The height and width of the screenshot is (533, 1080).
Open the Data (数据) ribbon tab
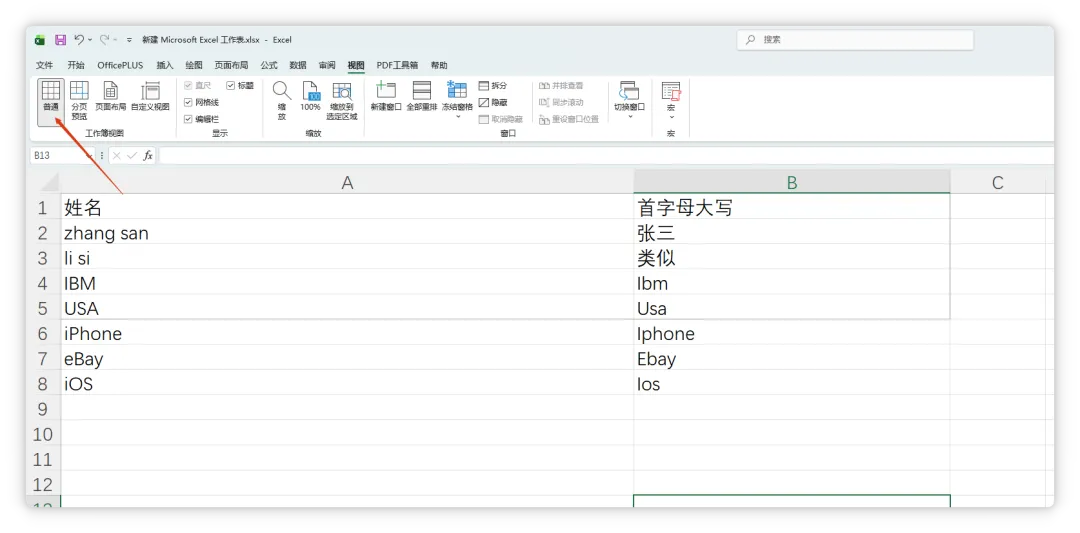click(x=298, y=65)
